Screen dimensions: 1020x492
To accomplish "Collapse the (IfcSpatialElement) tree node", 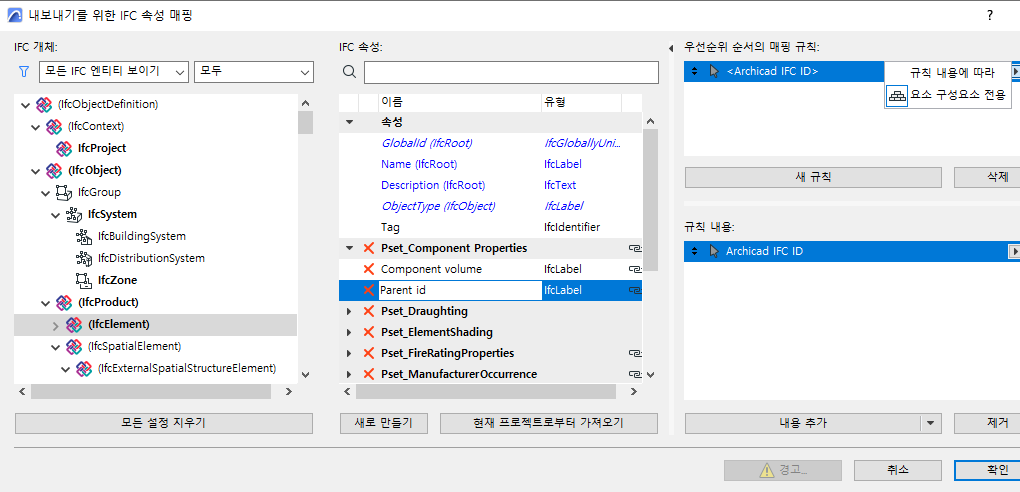I will (55, 346).
